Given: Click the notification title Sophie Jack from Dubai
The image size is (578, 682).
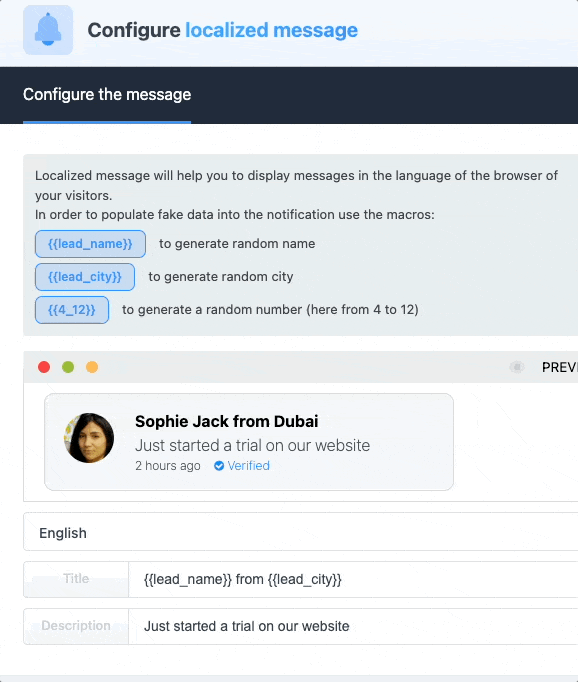Looking at the screenshot, I should (227, 421).
